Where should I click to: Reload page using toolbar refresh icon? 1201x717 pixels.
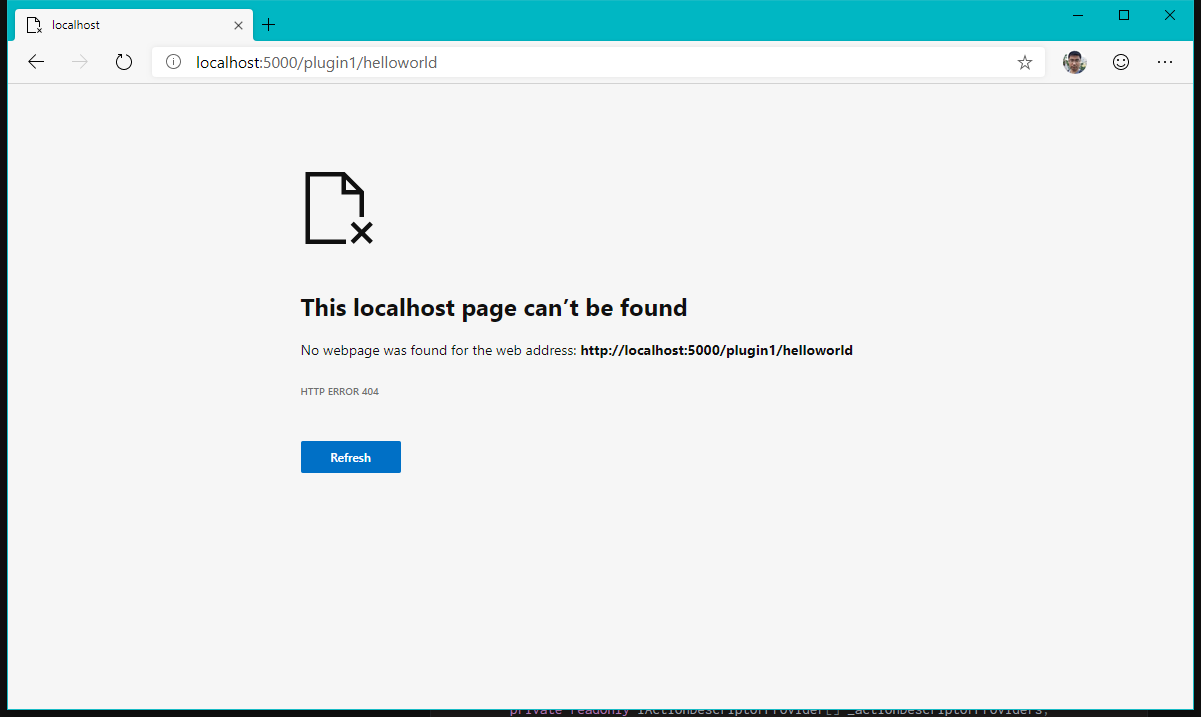tap(124, 62)
